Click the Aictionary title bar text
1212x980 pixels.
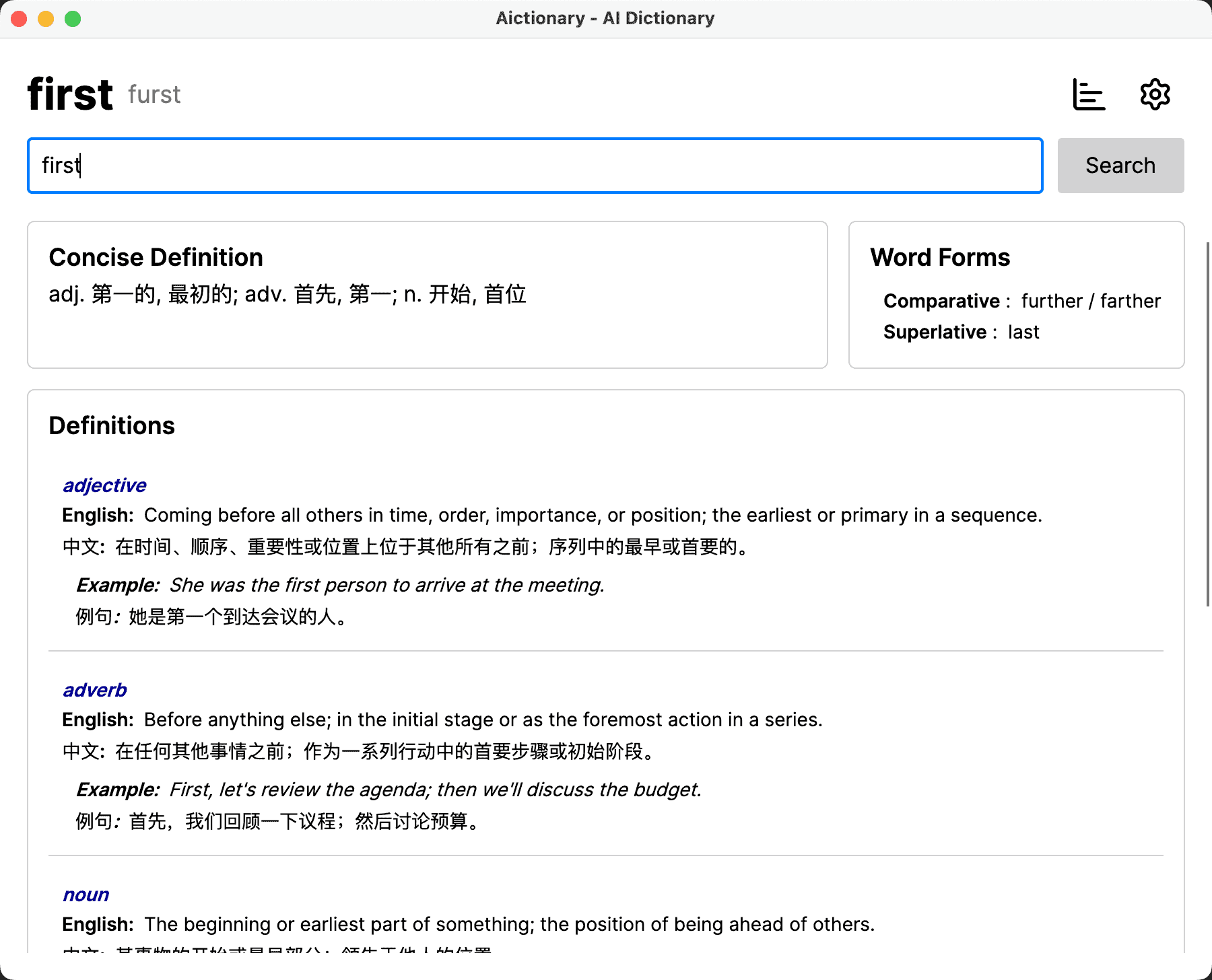pyautogui.click(x=605, y=18)
